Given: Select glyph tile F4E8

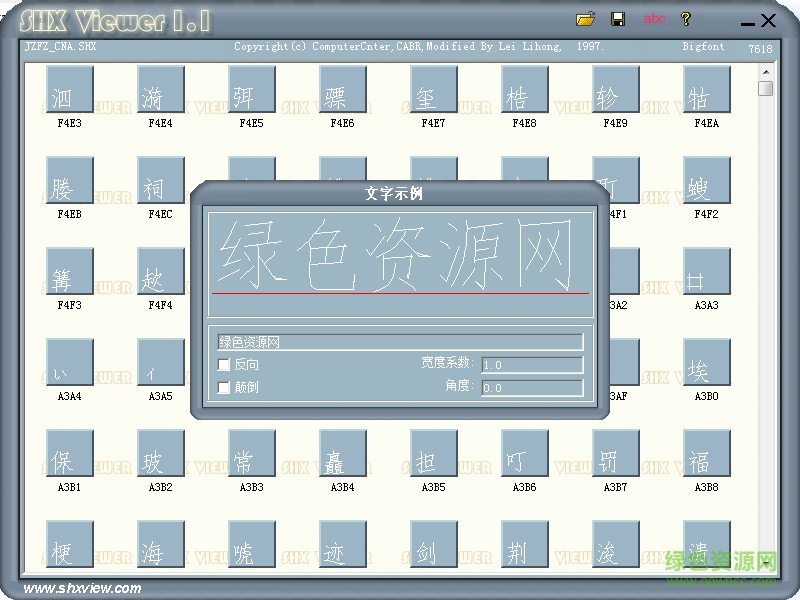Looking at the screenshot, I should pyautogui.click(x=525, y=90).
